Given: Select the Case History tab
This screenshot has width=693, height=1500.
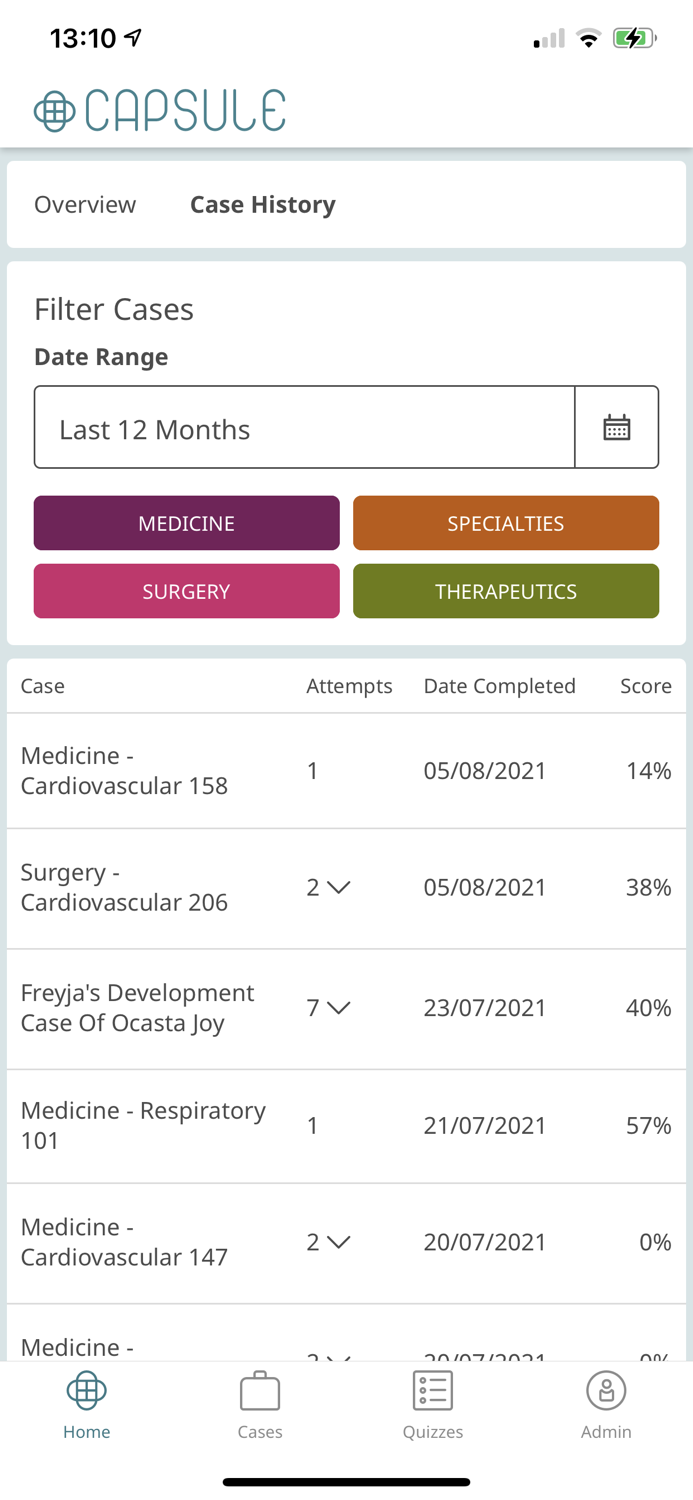Looking at the screenshot, I should [x=263, y=204].
